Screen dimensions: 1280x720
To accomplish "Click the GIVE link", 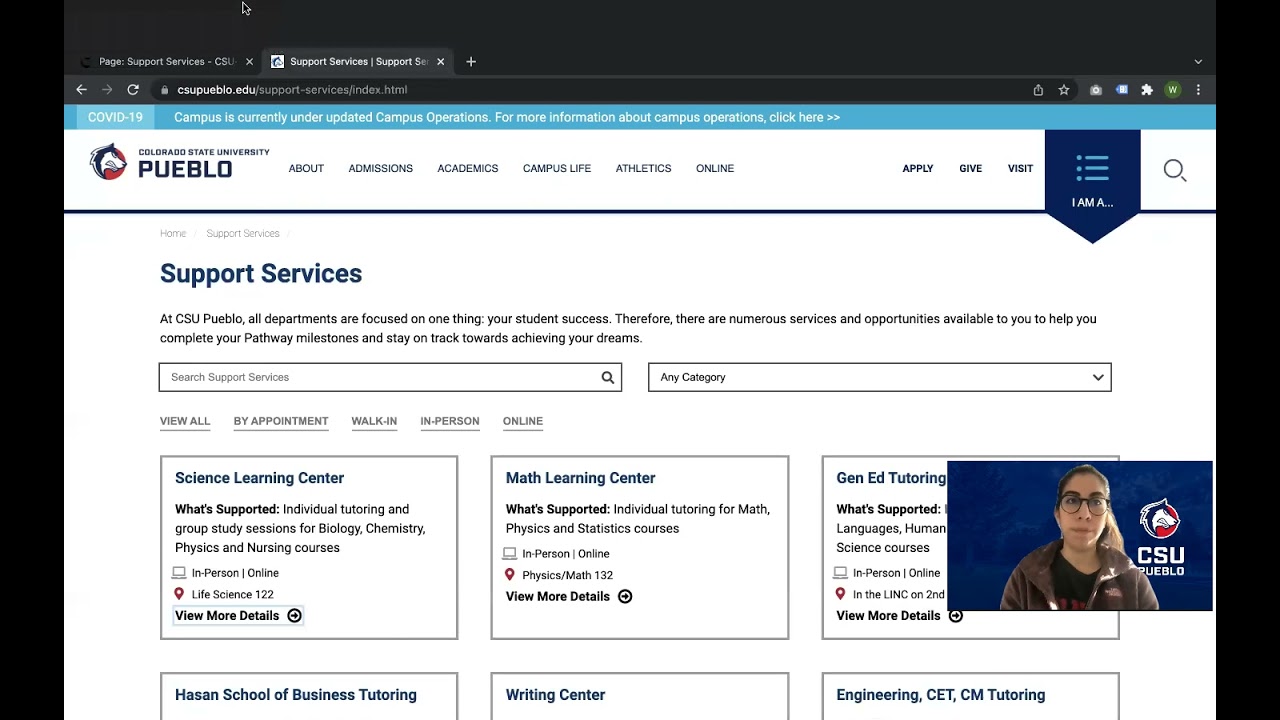I will 970,168.
